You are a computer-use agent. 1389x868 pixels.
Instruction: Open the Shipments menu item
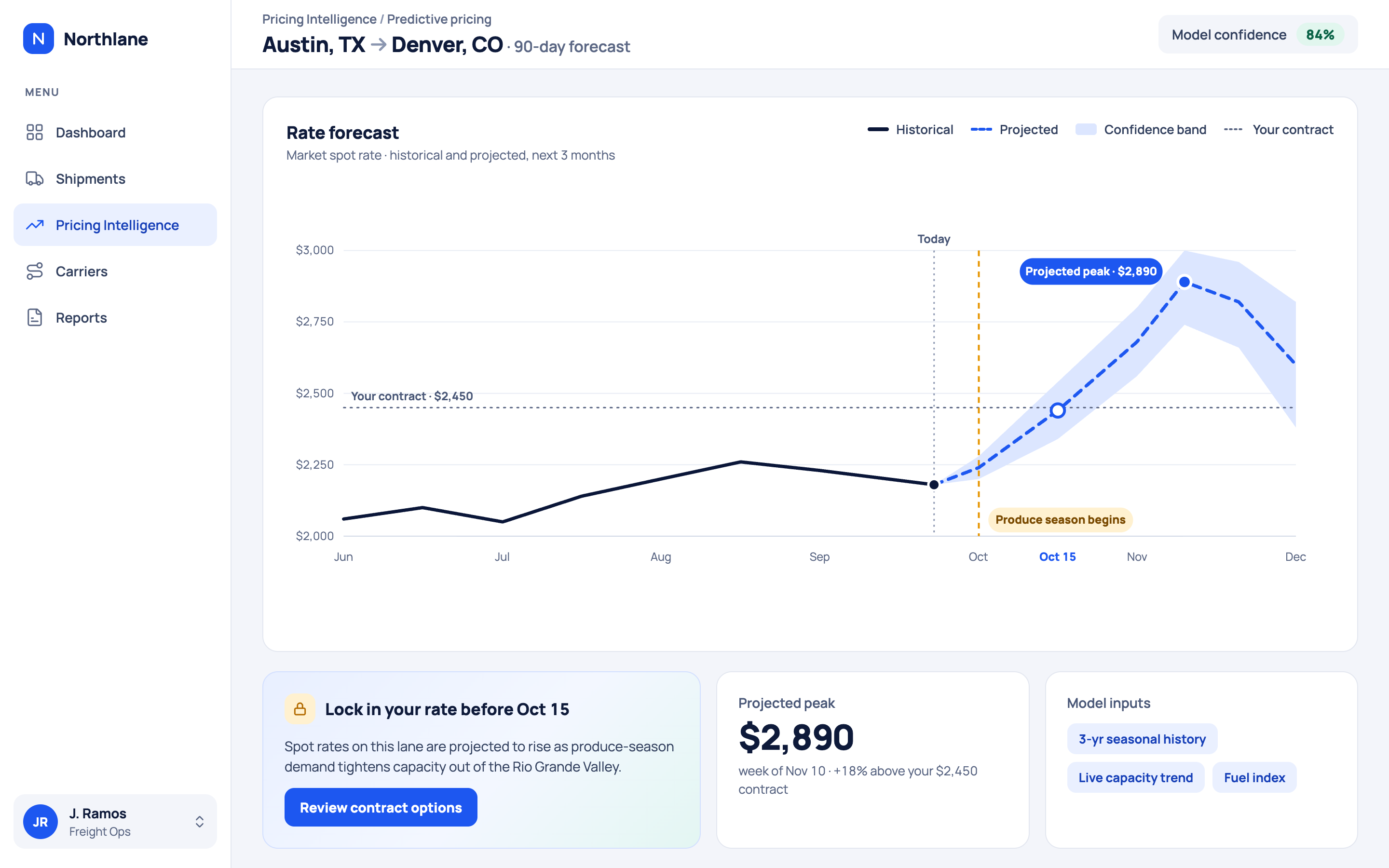pyautogui.click(x=115, y=178)
